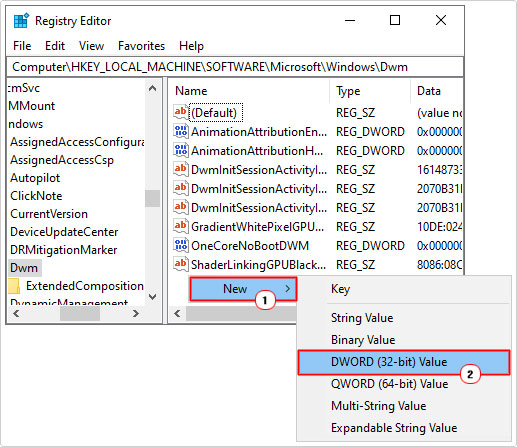Click the DWORD icon of OneCoreNoBootDWM value
The width and height of the screenshot is (517, 447).
point(181,245)
